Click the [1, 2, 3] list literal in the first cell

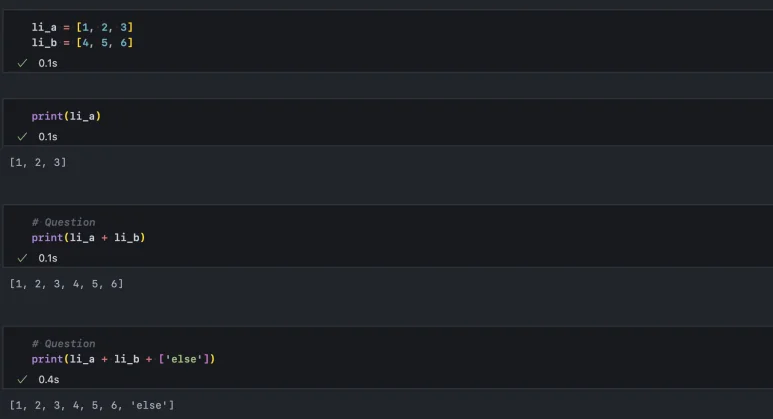pos(104,27)
